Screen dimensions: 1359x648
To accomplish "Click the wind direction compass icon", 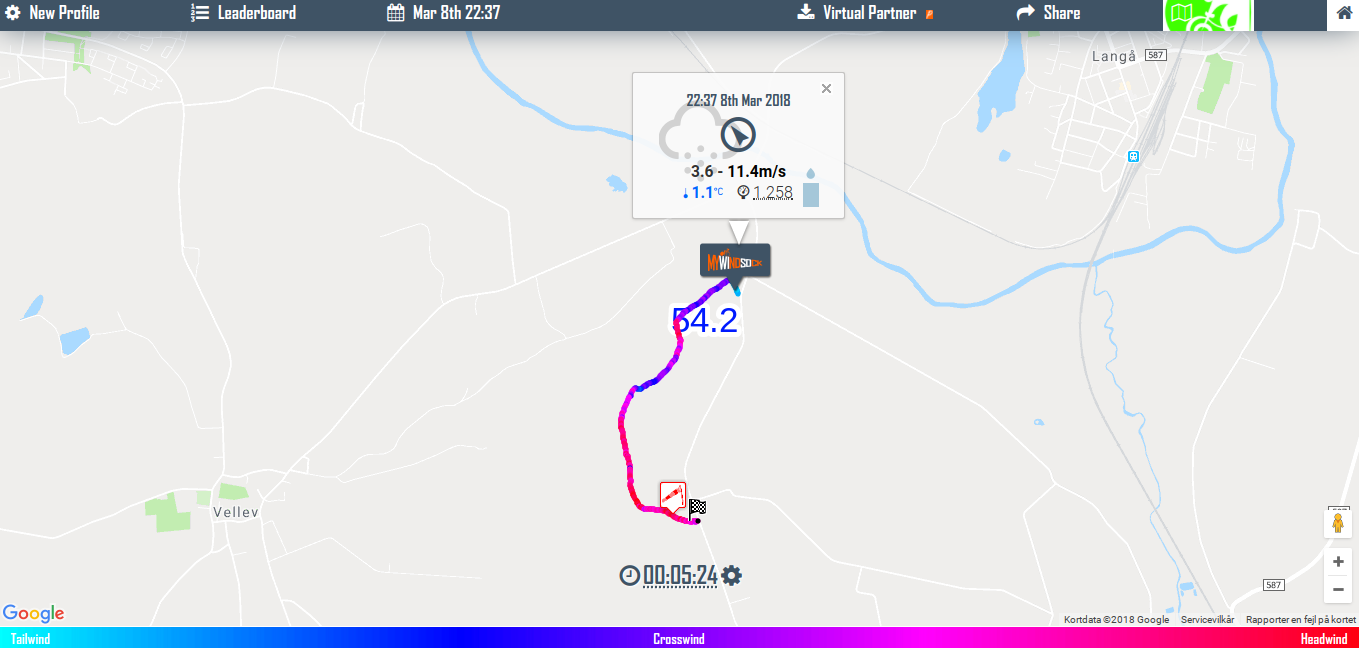I will pos(738,135).
